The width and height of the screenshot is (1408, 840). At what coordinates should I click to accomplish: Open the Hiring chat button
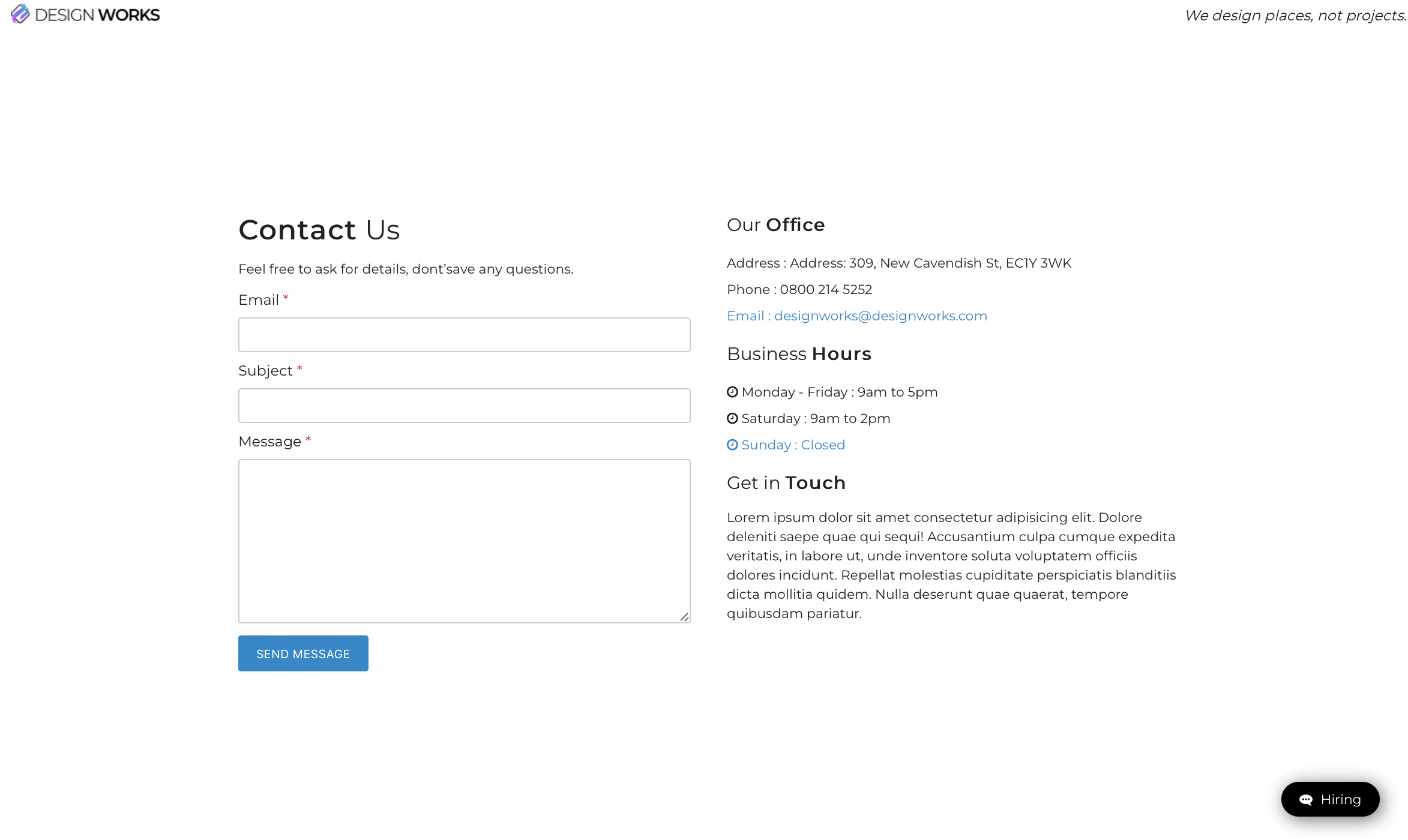coord(1330,799)
